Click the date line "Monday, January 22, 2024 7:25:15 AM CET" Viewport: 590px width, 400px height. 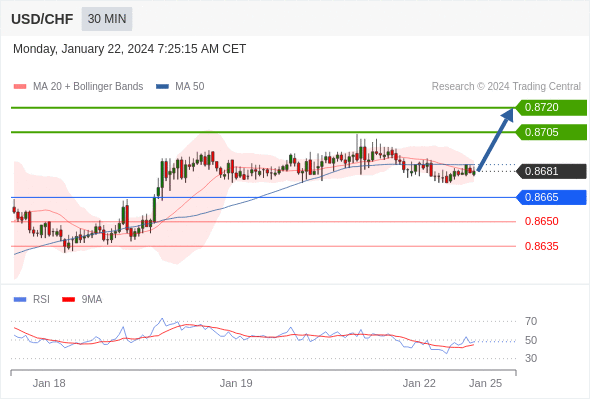[129, 49]
